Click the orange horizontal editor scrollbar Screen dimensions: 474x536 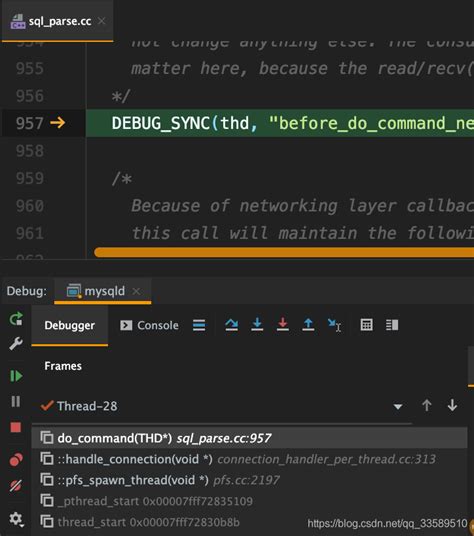click(284, 252)
